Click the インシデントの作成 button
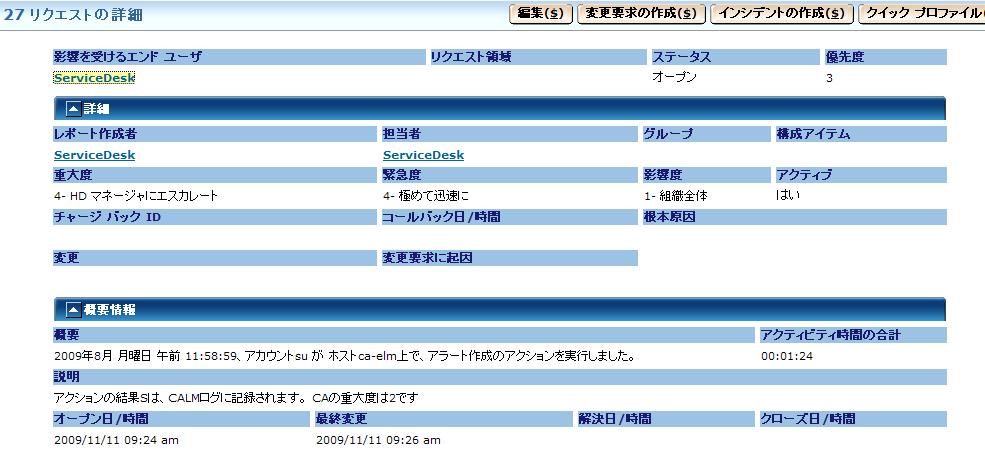The width and height of the screenshot is (985, 452). [781, 14]
